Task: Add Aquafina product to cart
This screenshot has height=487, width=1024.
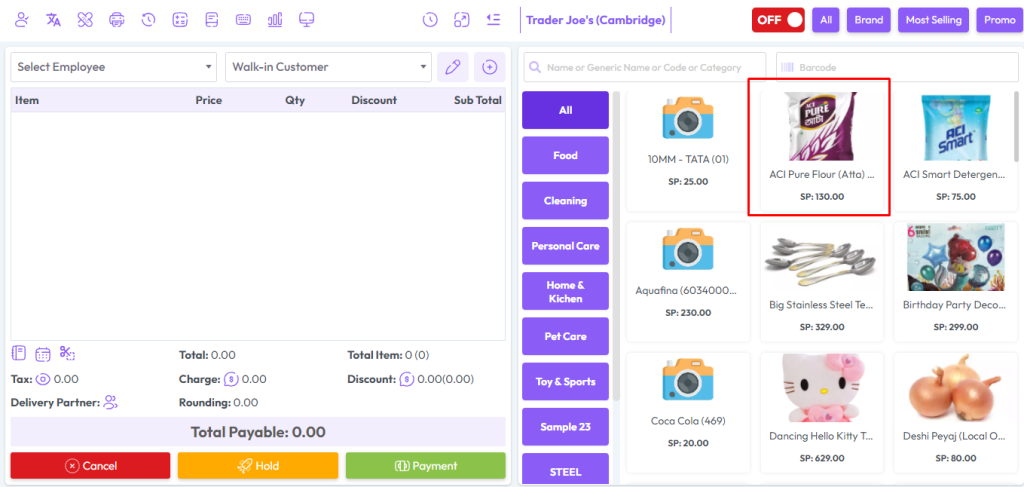Action: [x=688, y=282]
